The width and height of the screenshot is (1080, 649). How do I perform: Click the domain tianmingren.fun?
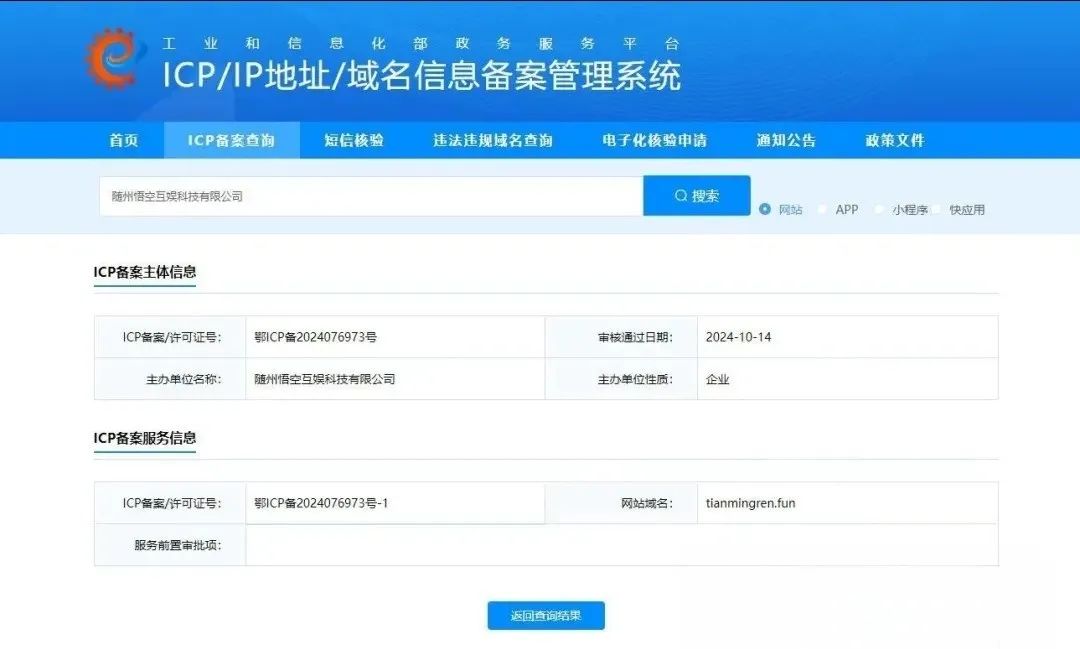[750, 503]
